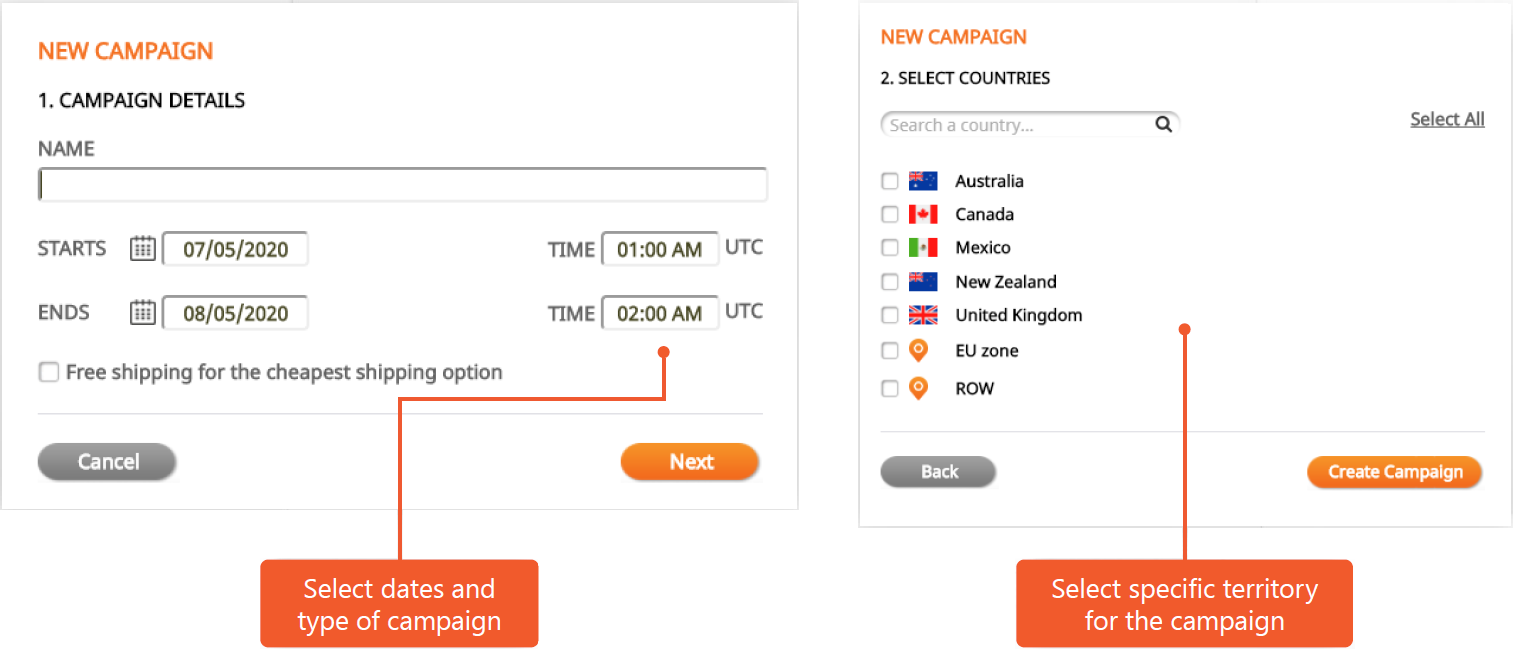Click the Australia flag icon

click(923, 181)
